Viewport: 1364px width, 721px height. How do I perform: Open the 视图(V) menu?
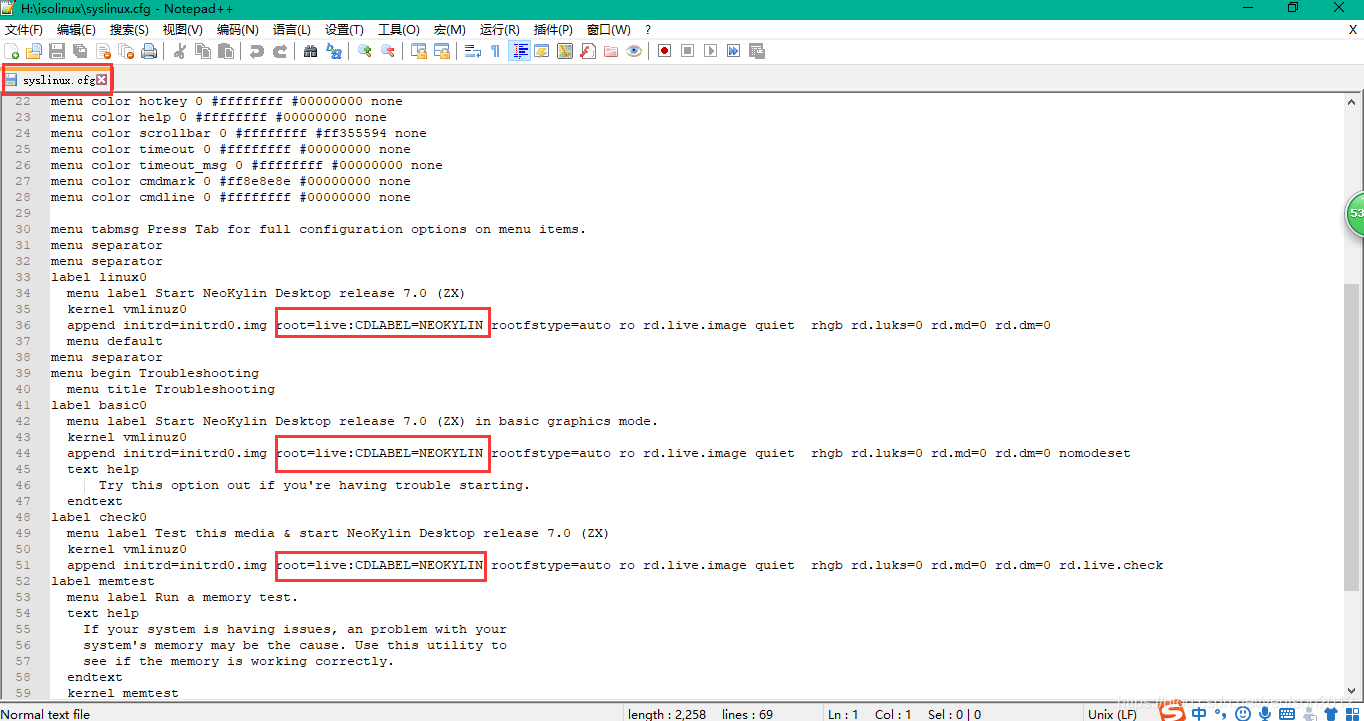183,30
